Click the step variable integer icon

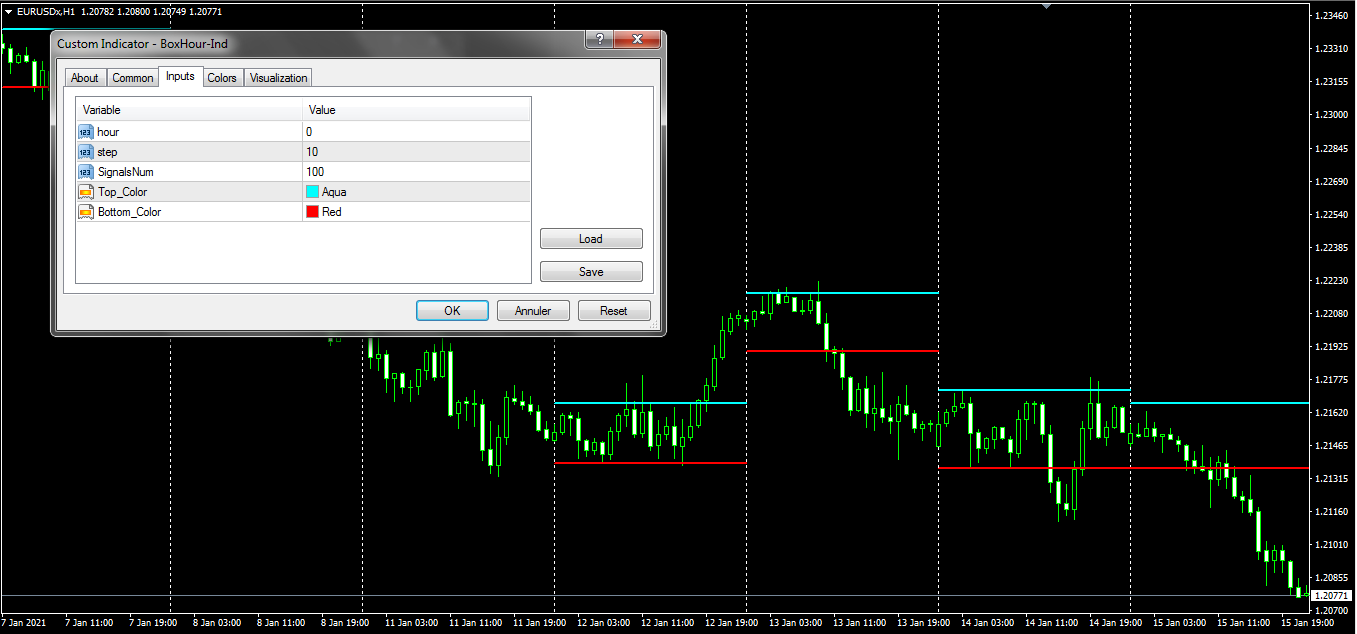85,152
